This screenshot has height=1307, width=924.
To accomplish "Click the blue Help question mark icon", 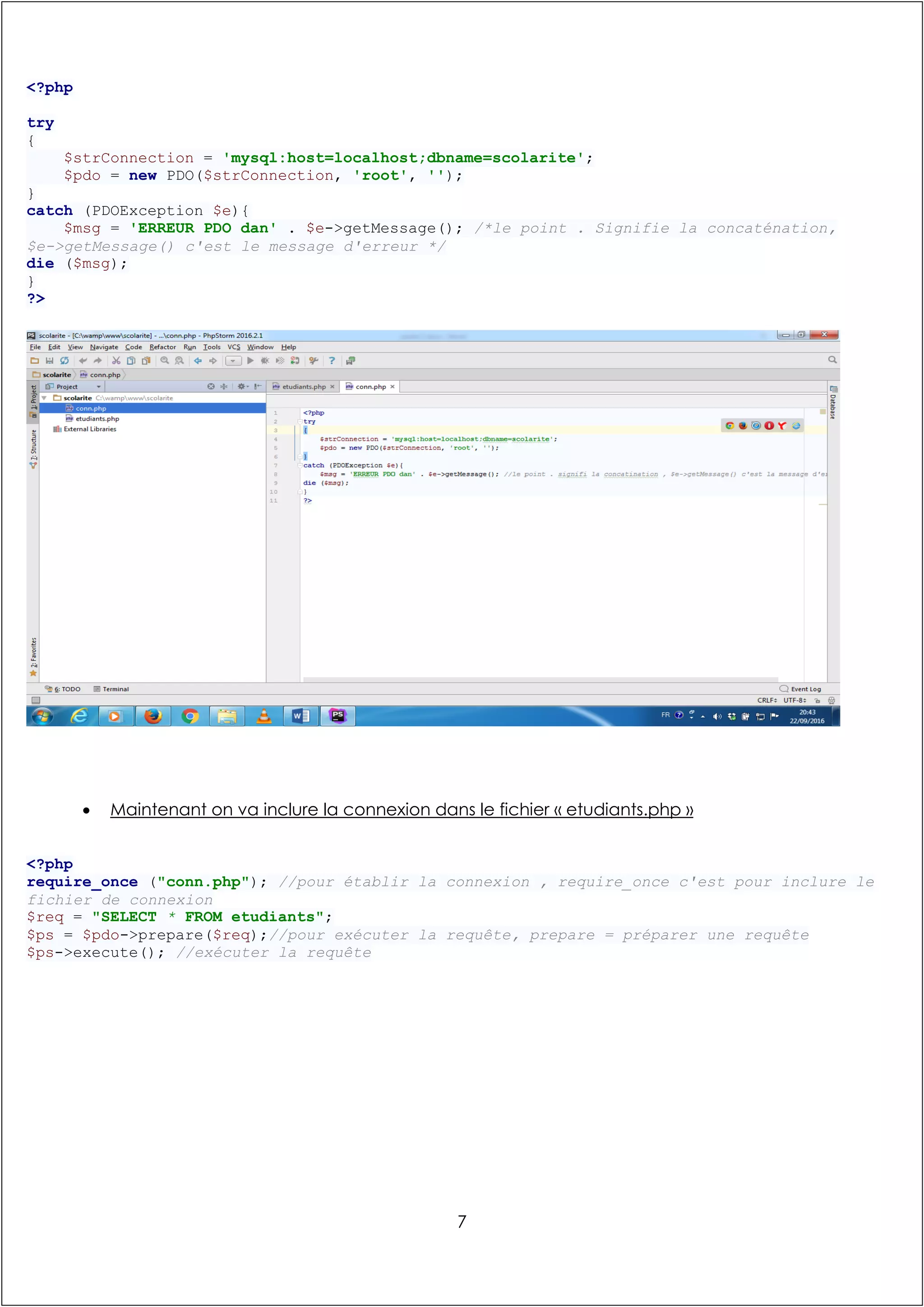I will click(x=332, y=360).
